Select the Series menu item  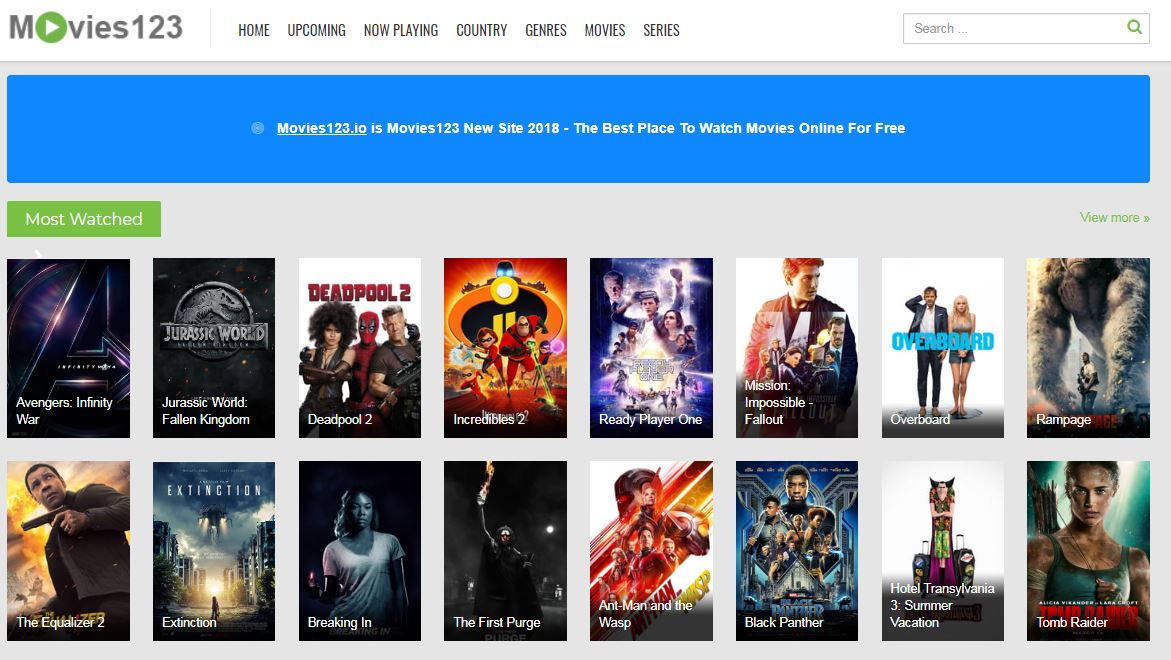point(661,30)
